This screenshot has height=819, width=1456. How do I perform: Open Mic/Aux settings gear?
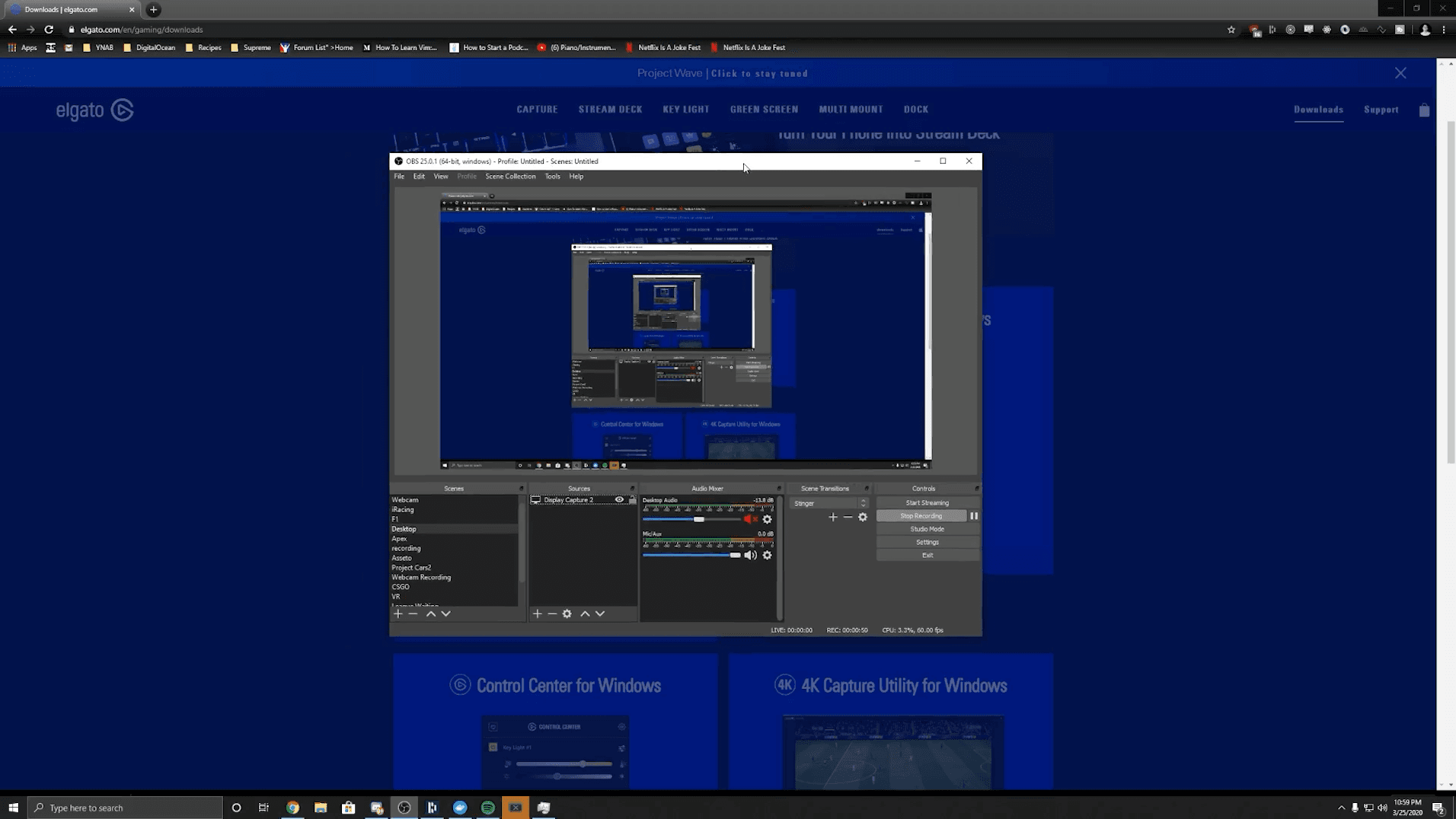767,555
